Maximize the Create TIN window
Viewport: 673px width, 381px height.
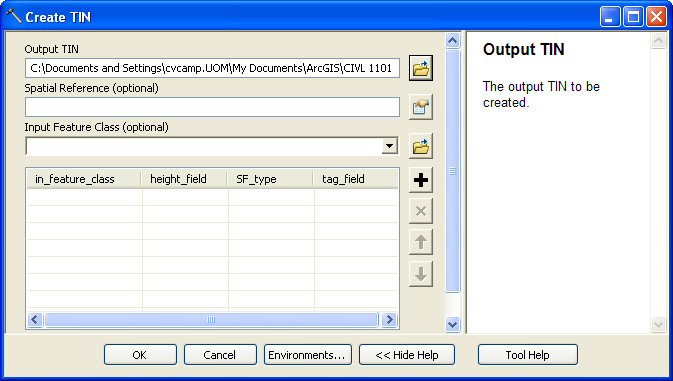[x=633, y=17]
